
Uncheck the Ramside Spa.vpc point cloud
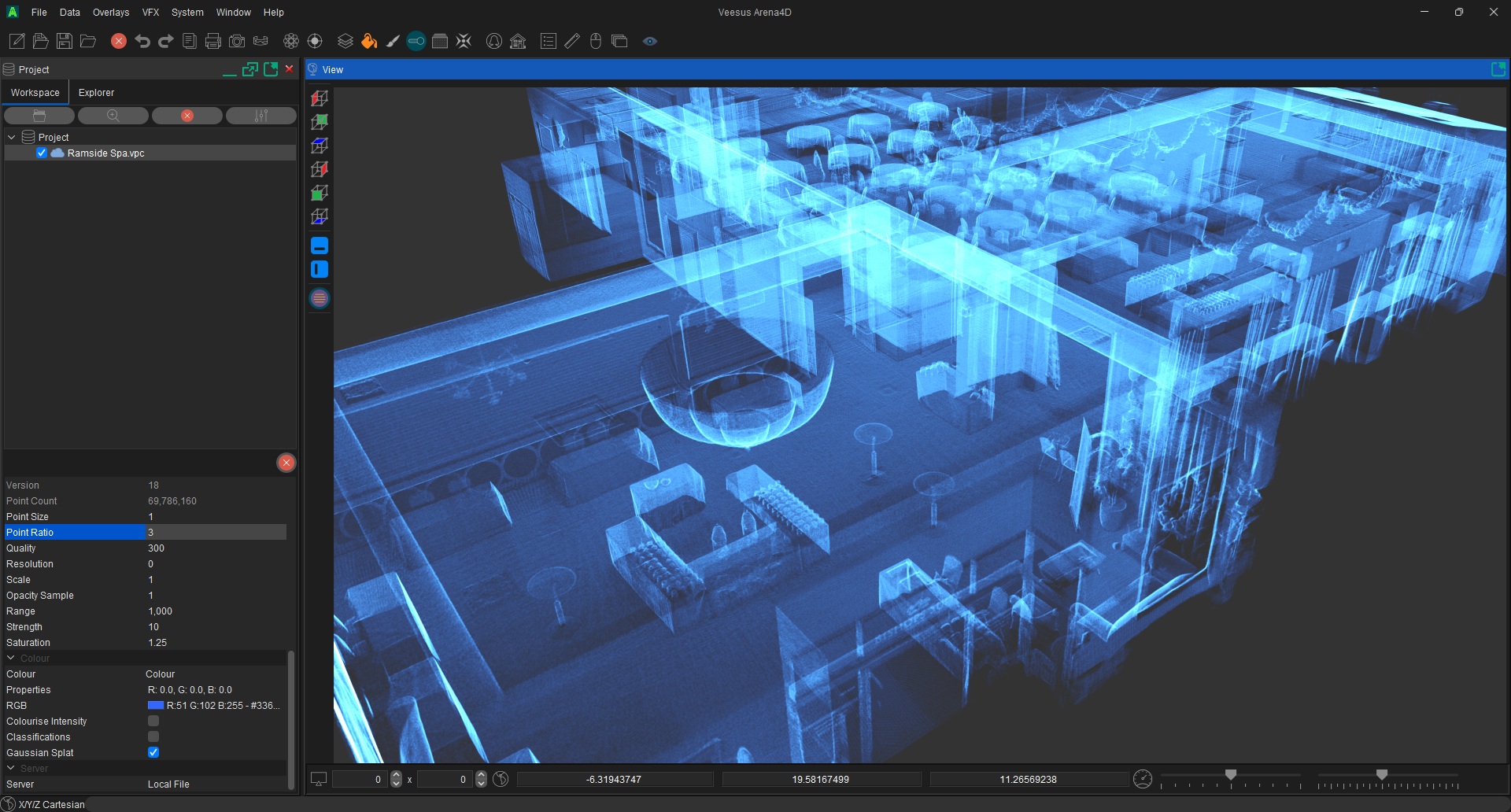click(x=42, y=153)
